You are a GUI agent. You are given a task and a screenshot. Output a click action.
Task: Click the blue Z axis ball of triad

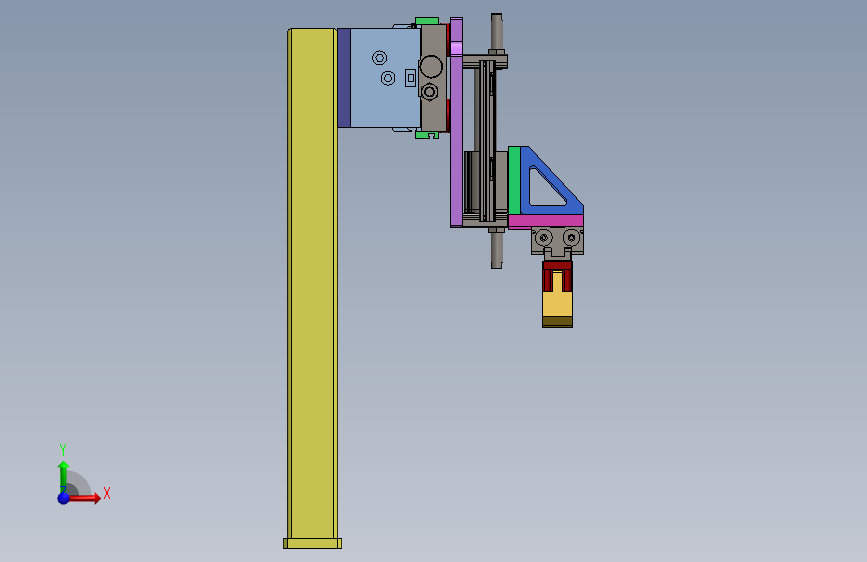tap(64, 498)
